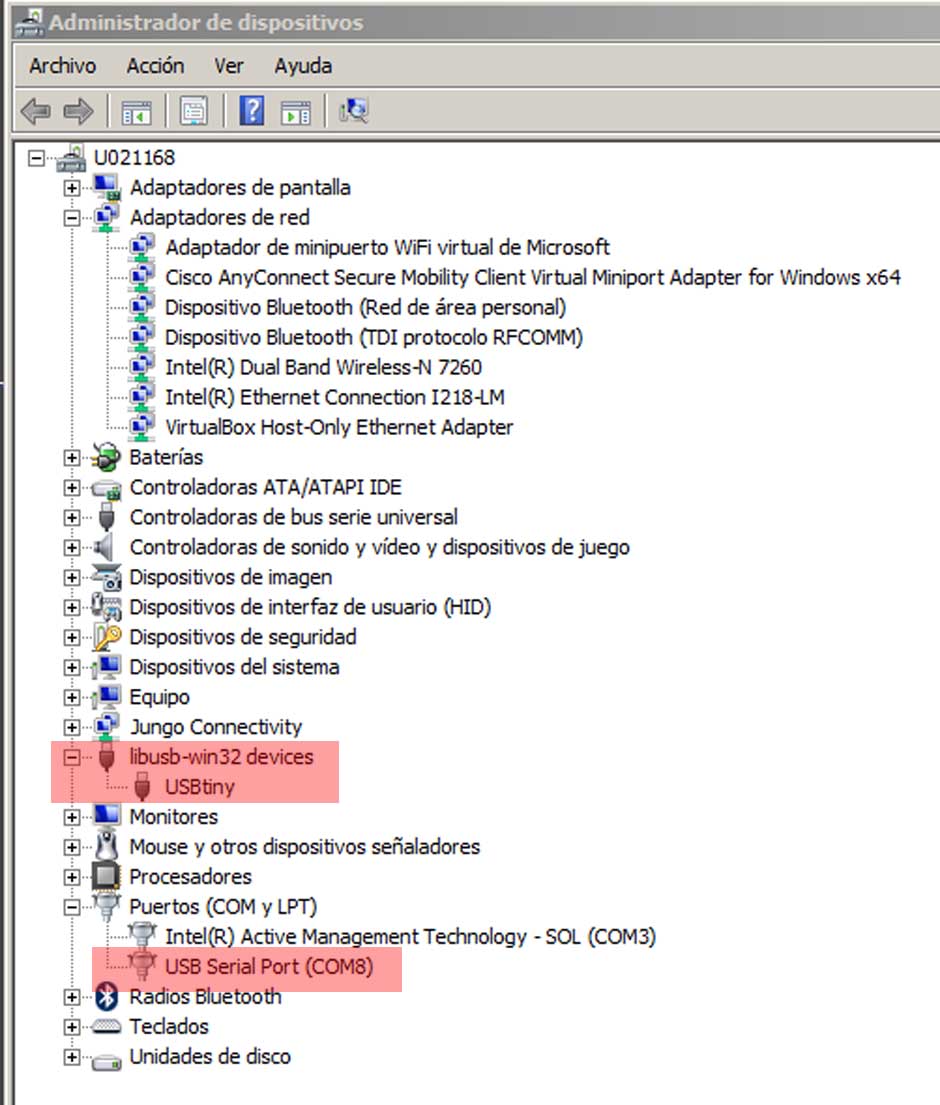Click the Back arrow toolbar icon

coord(36,111)
